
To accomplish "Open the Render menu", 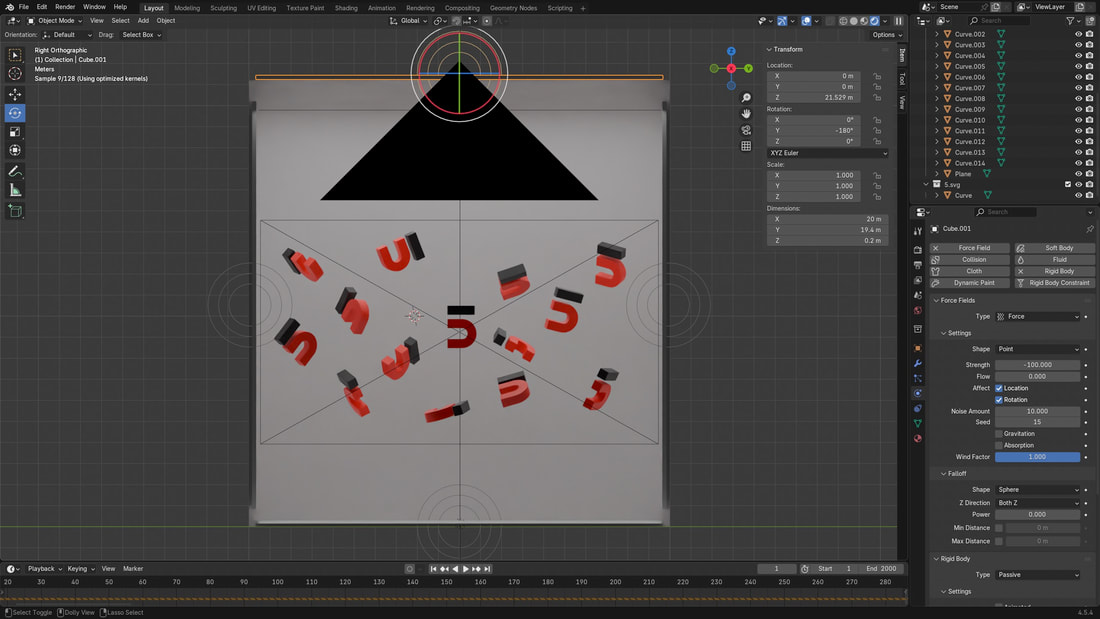I will coord(64,7).
